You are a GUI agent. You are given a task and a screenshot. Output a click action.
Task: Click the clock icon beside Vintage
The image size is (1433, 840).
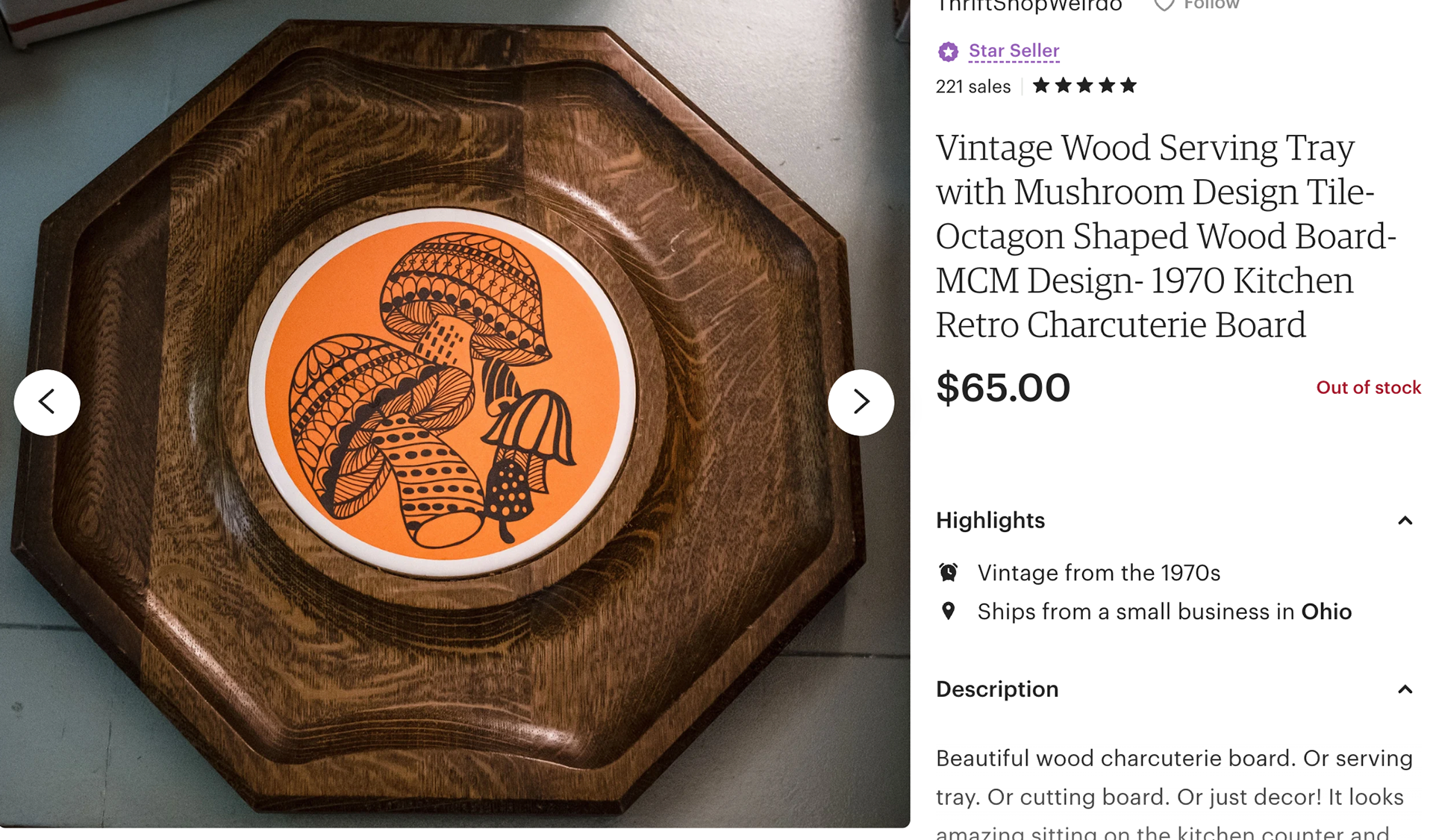948,572
